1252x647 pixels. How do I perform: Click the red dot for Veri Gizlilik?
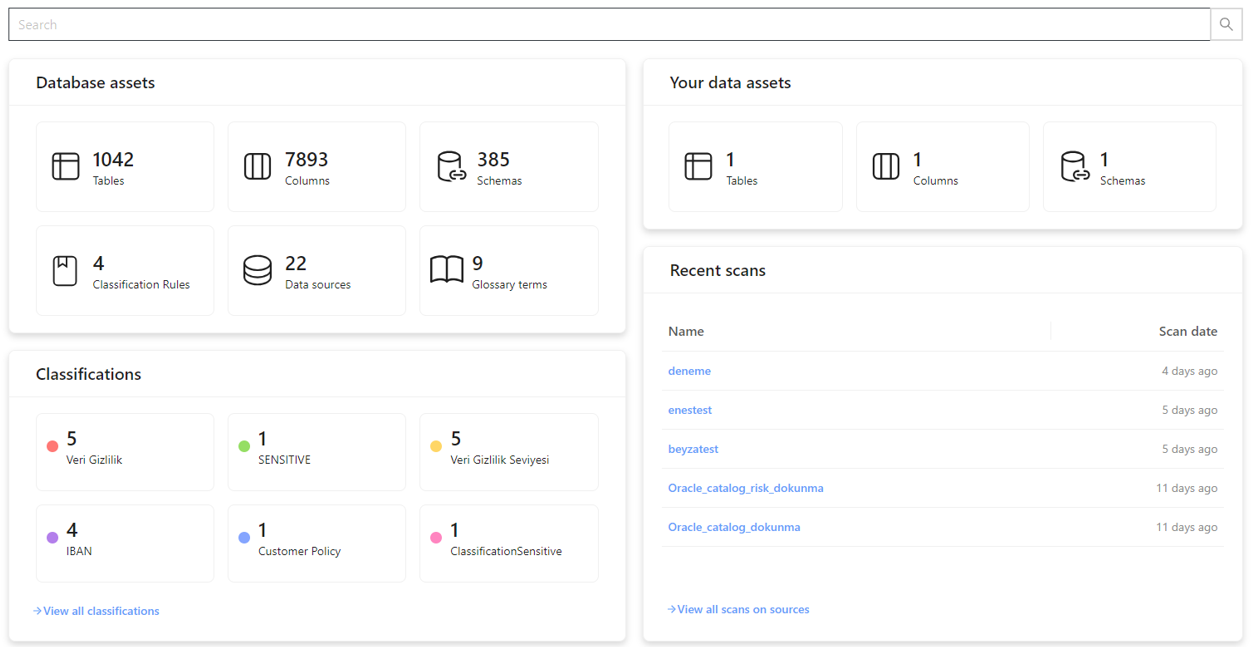pos(52,447)
